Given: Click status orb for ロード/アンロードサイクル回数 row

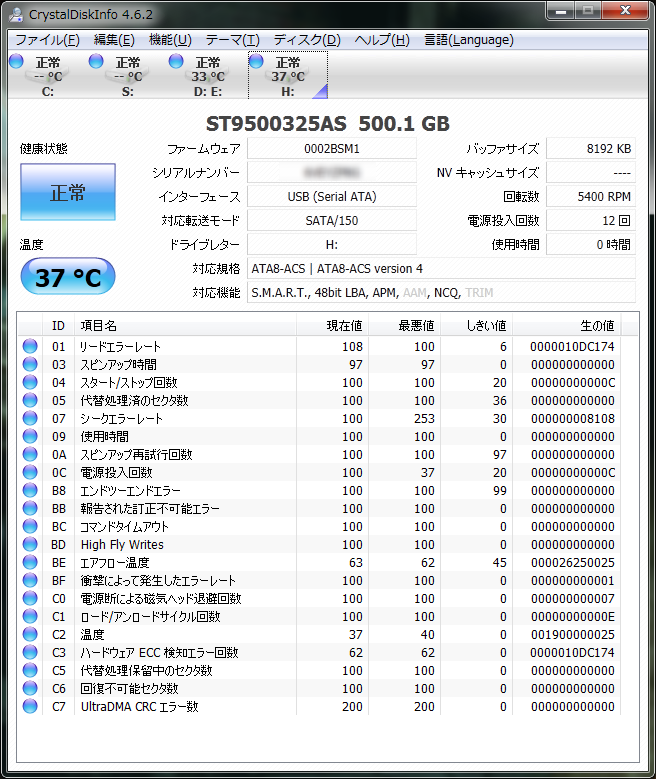Looking at the screenshot, I should tap(30, 616).
